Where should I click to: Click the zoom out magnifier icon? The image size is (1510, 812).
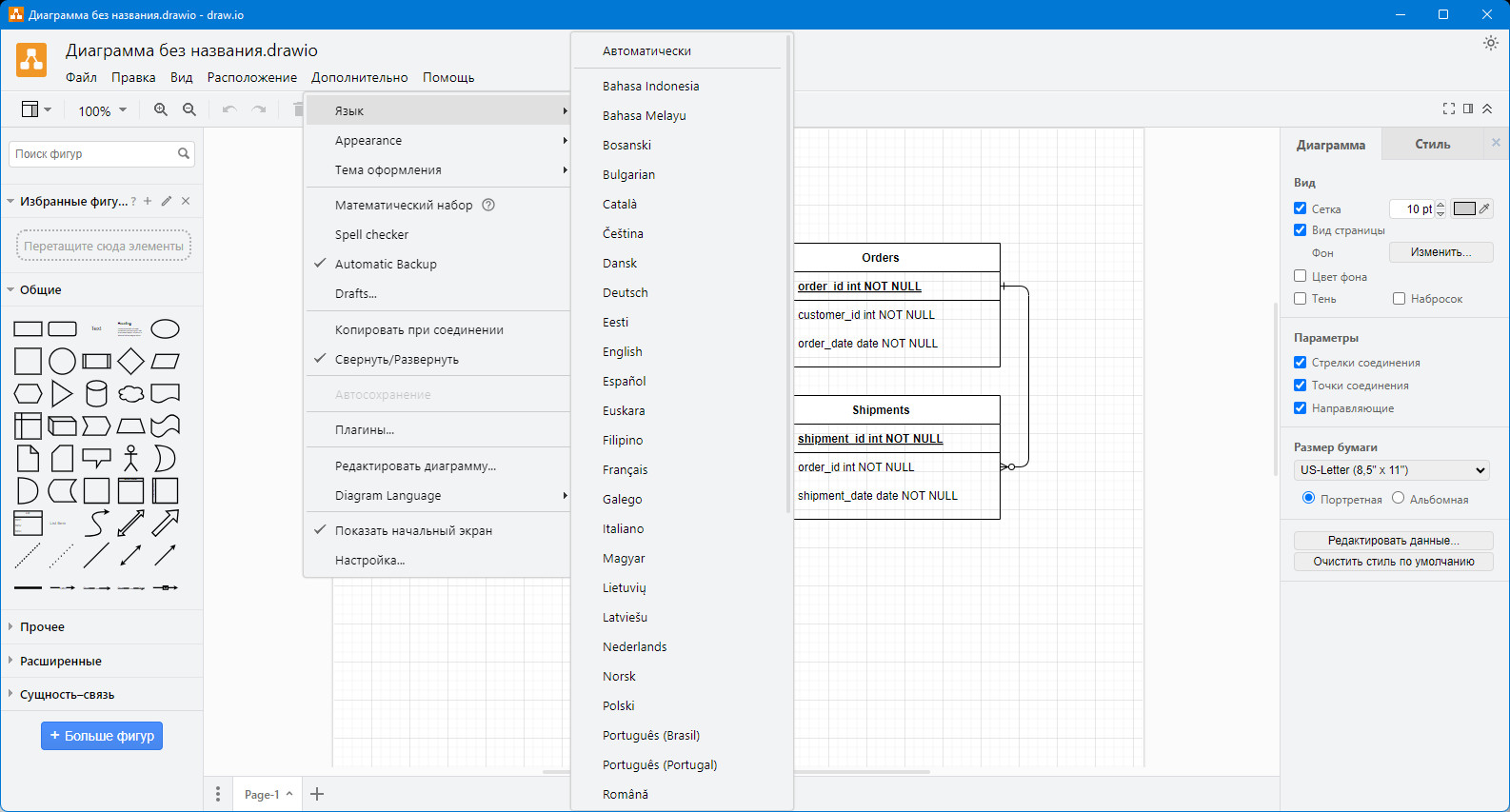pos(189,109)
